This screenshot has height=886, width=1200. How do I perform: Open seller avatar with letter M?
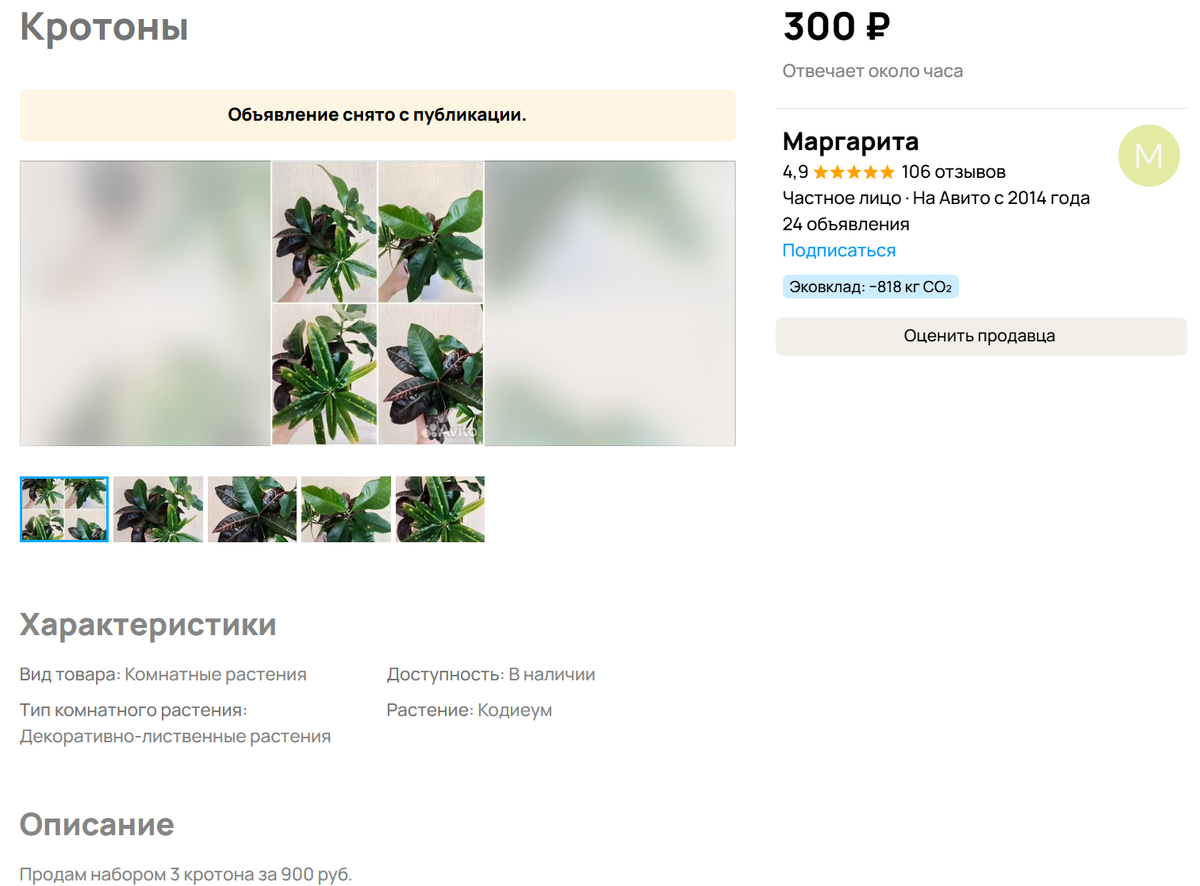[x=1149, y=156]
